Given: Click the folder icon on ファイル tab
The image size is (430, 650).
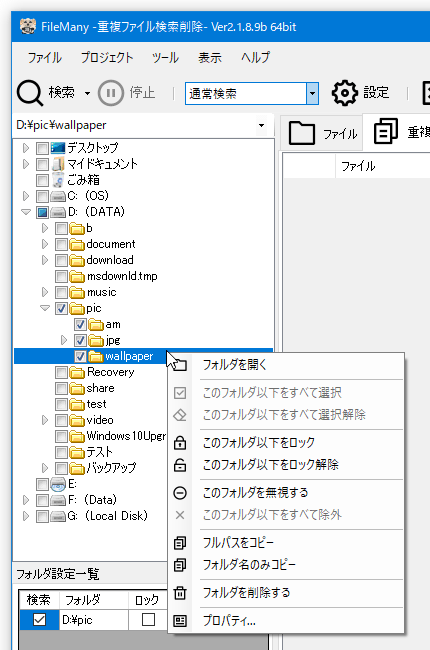Looking at the screenshot, I should 301,133.
